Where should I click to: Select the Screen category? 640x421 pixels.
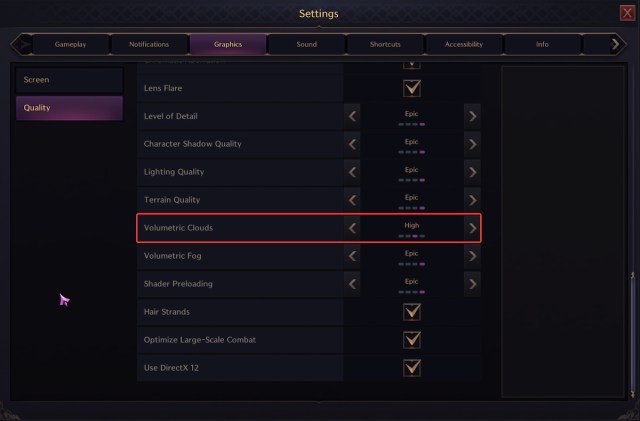[69, 80]
